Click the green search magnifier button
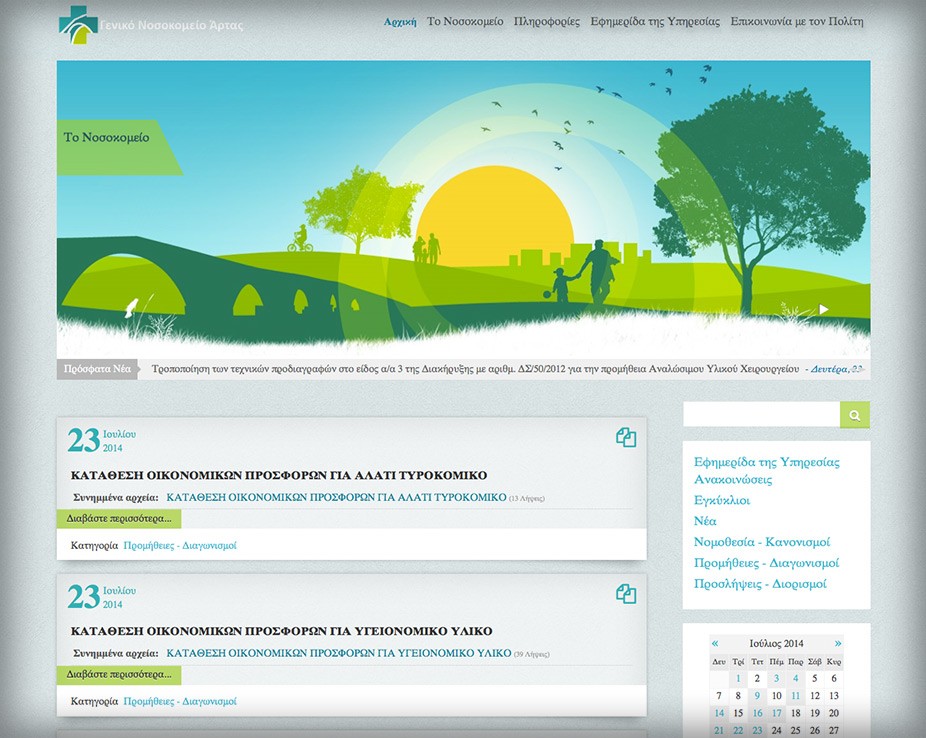The image size is (926, 738). point(855,415)
